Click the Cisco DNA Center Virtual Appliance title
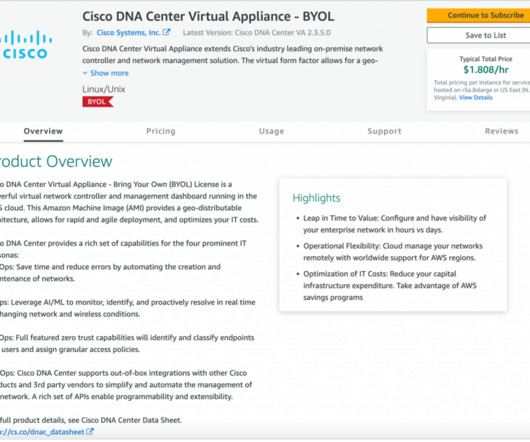The height and width of the screenshot is (442, 530). click(x=208, y=16)
